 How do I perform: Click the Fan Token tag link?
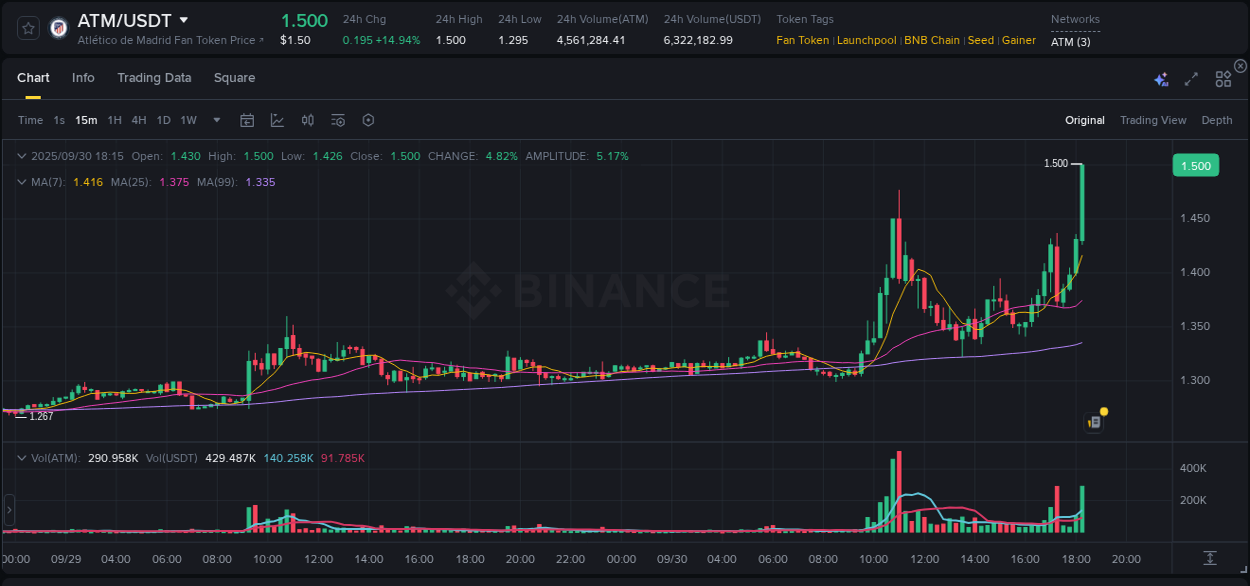click(x=802, y=40)
